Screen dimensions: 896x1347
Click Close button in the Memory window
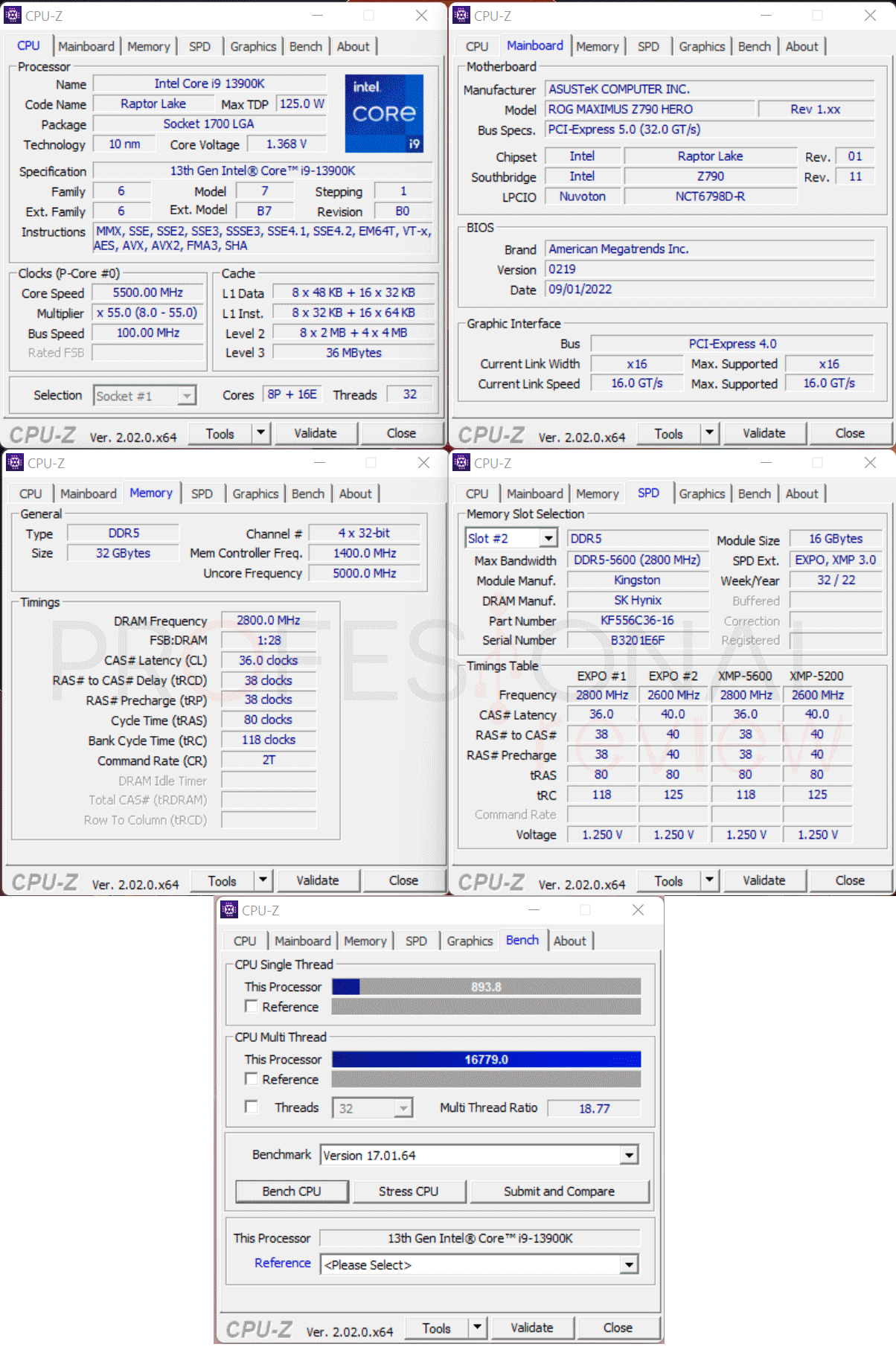[403, 880]
